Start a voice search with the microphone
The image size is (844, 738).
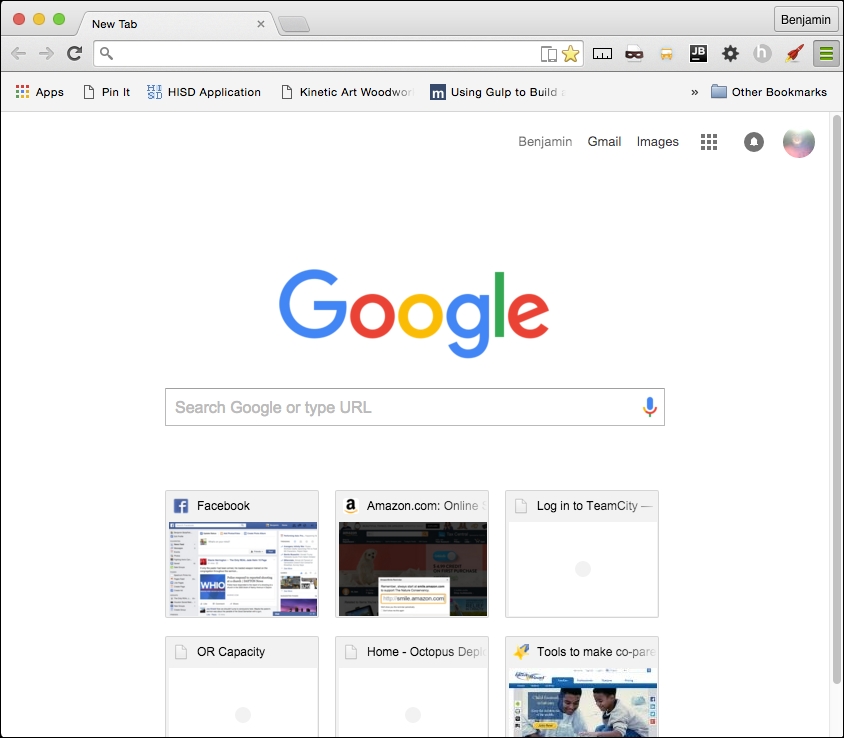(649, 407)
